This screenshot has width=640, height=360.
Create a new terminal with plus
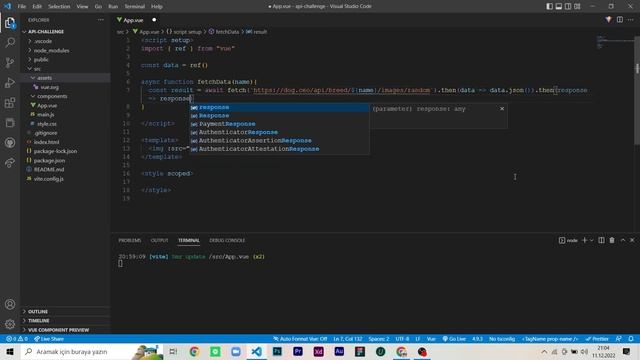[x=584, y=240]
